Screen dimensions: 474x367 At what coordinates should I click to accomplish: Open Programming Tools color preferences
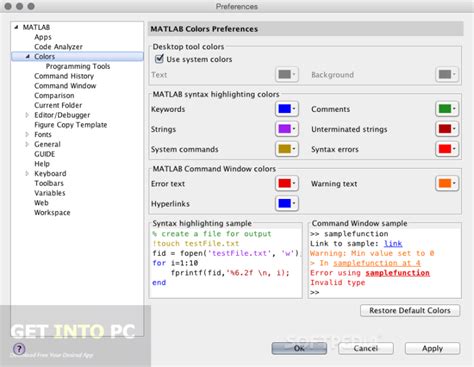78,66
